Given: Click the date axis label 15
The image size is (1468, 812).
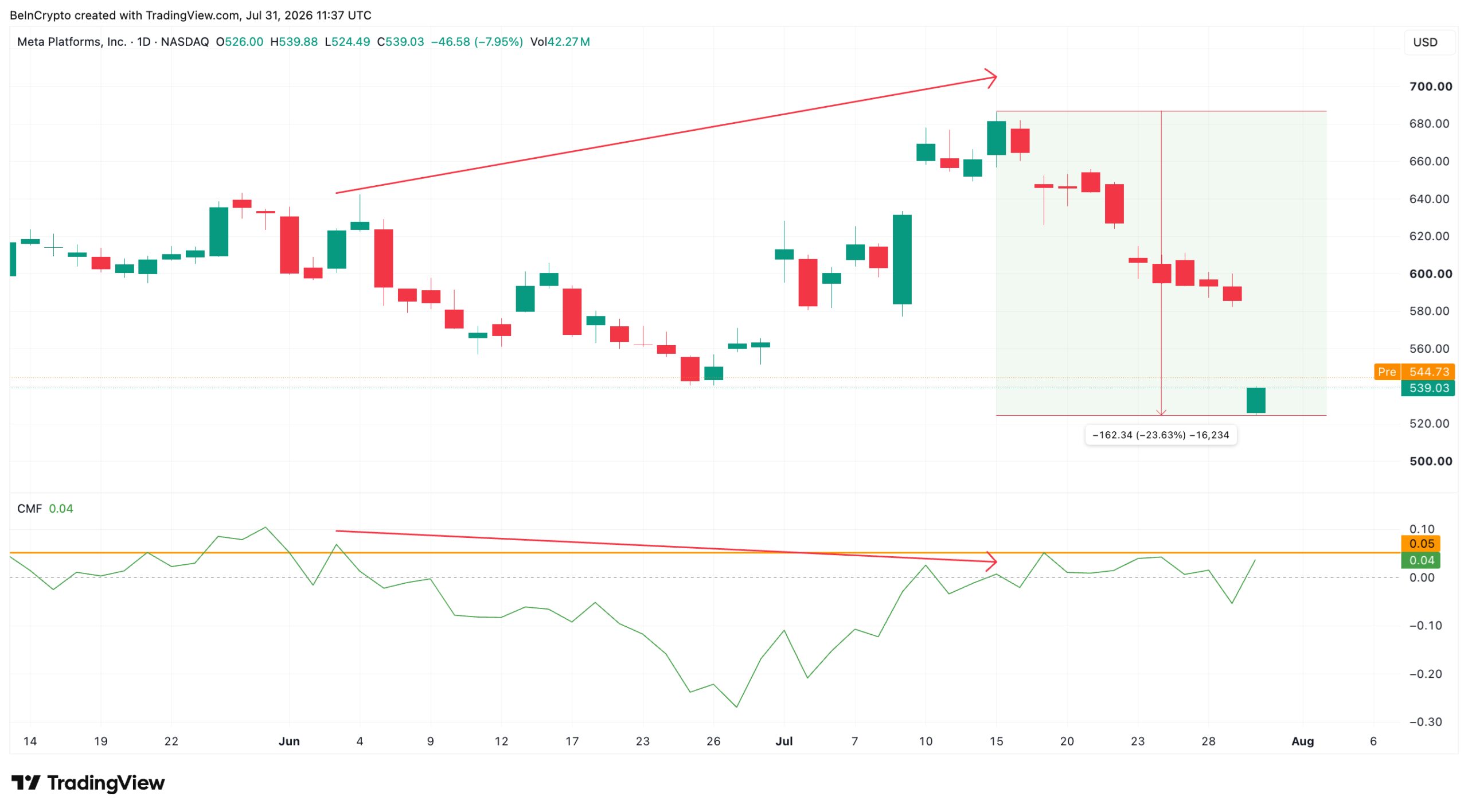Looking at the screenshot, I should (996, 741).
